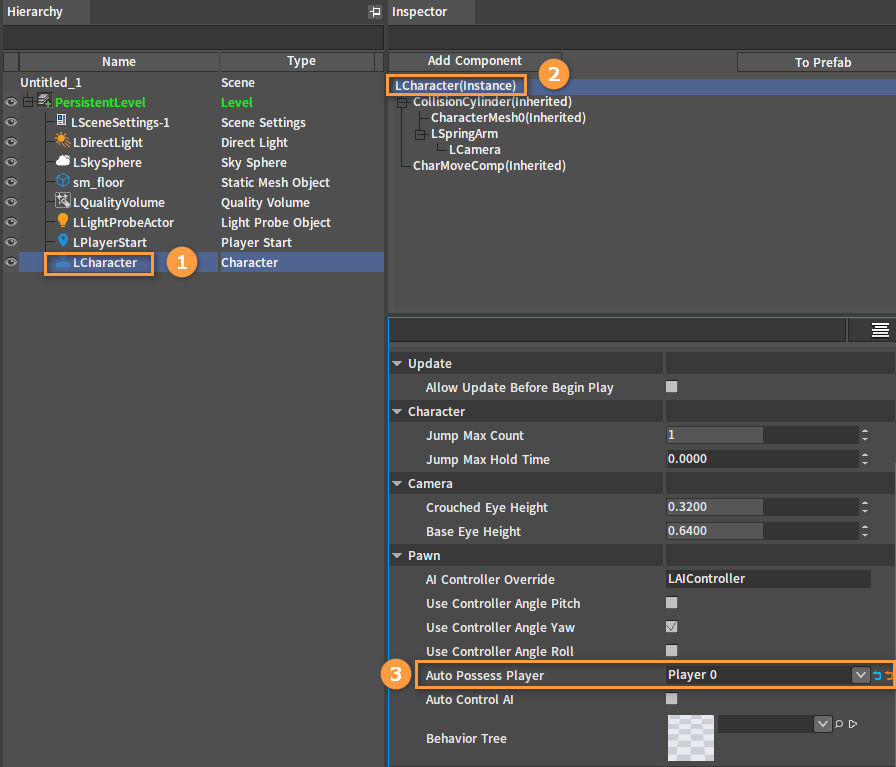896x767 pixels.
Task: Click the LSceneSettings-1 settings icon
Action: [x=61, y=120]
